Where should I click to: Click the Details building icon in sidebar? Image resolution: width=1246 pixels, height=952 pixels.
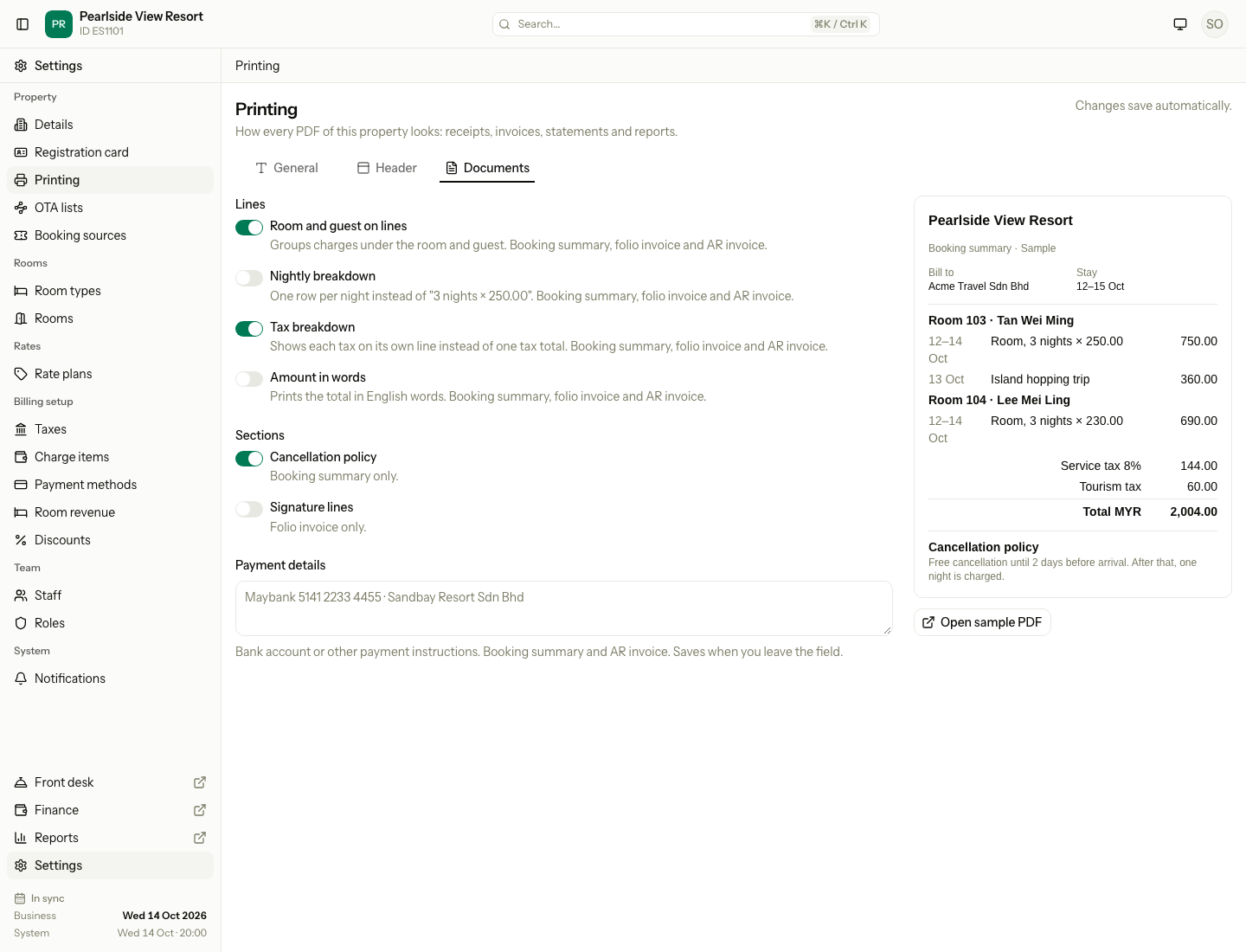(21, 125)
